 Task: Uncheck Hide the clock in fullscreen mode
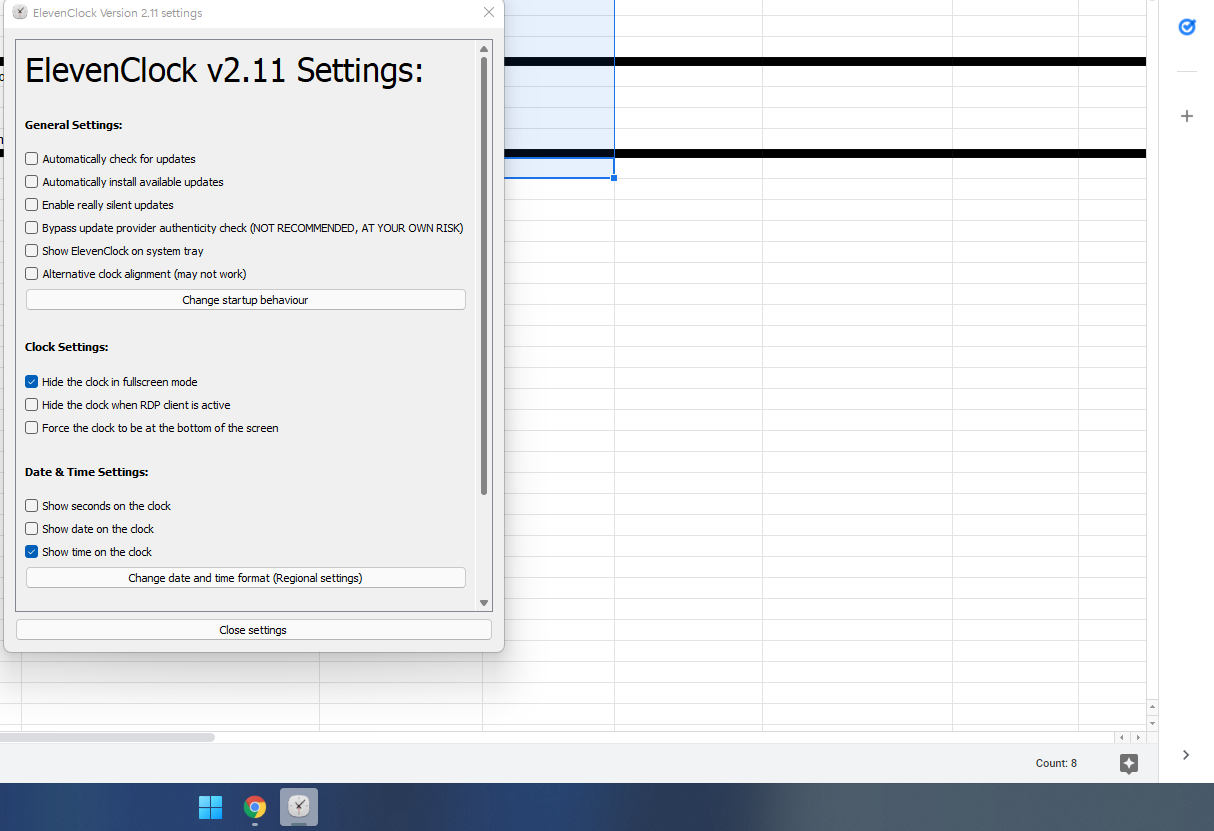pos(31,381)
